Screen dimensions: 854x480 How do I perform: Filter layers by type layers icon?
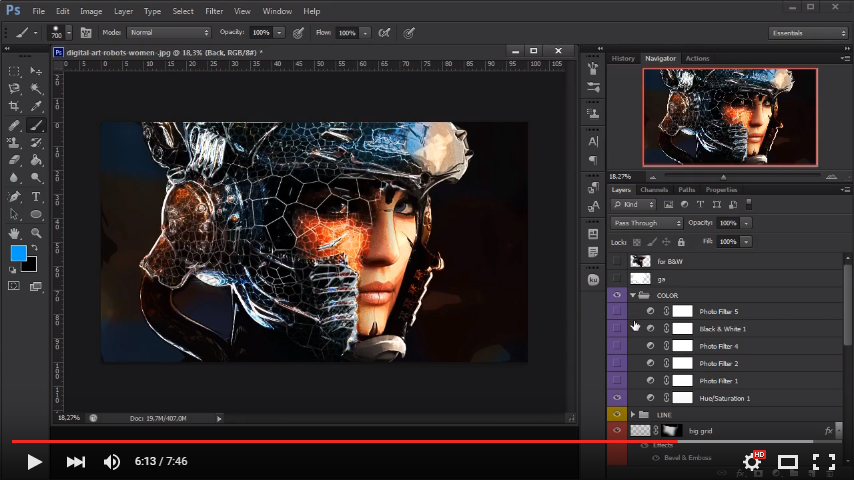[700, 204]
